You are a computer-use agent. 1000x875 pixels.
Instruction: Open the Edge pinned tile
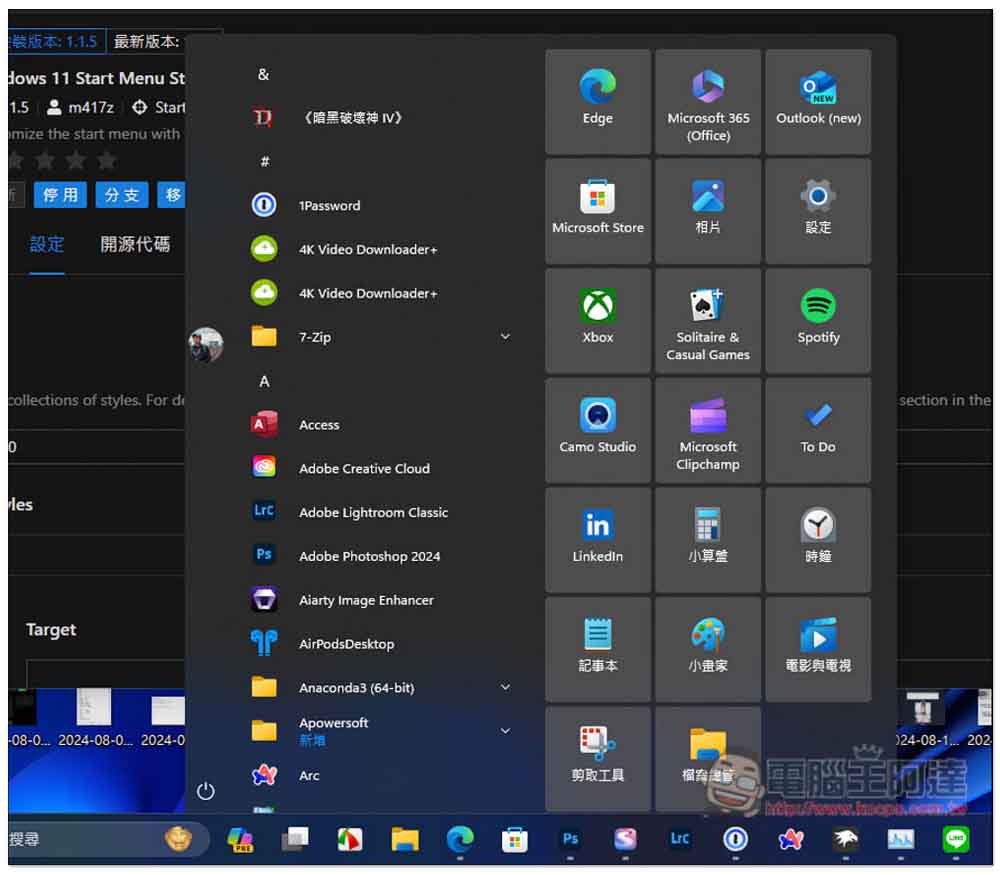click(x=598, y=102)
